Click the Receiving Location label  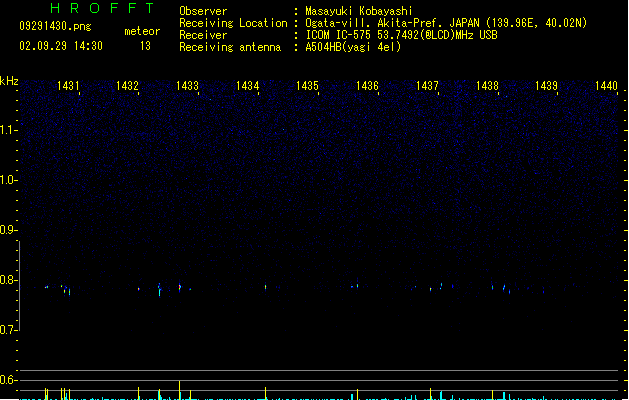tap(233, 23)
